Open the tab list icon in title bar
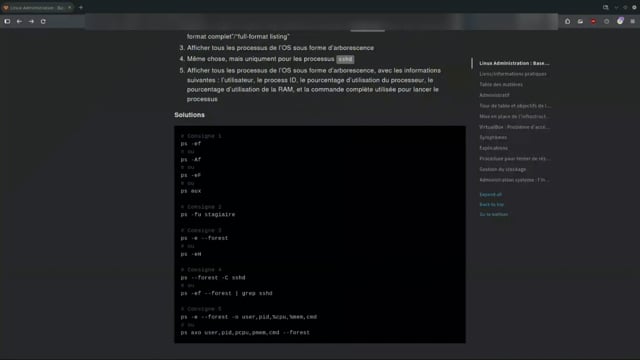The image size is (640, 360). tap(606, 7)
